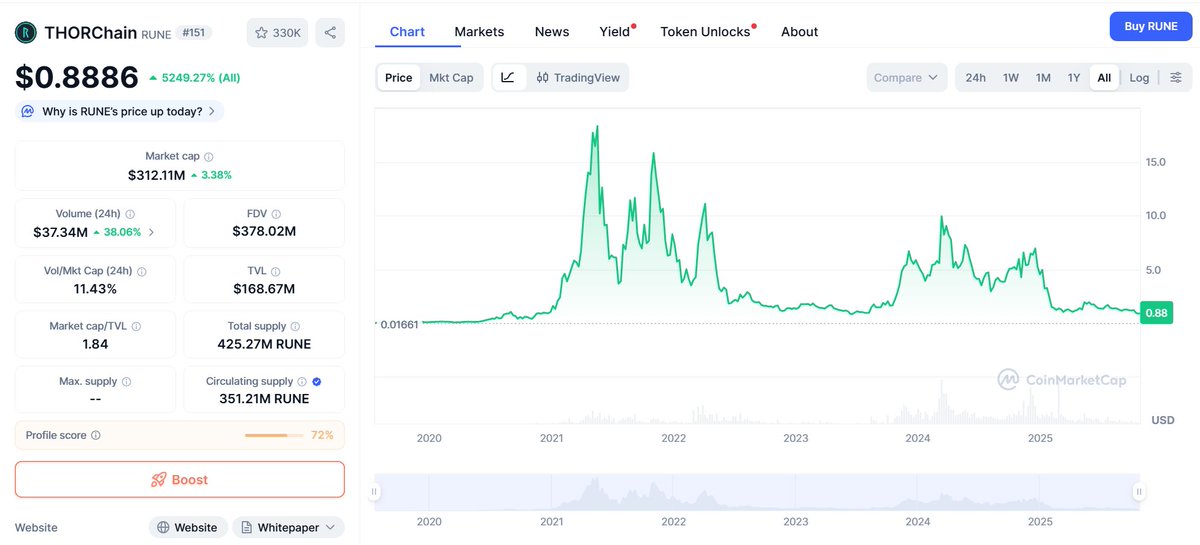Open Why is RUNE's price up today
This screenshot has width=1200, height=545.
pyautogui.click(x=120, y=111)
